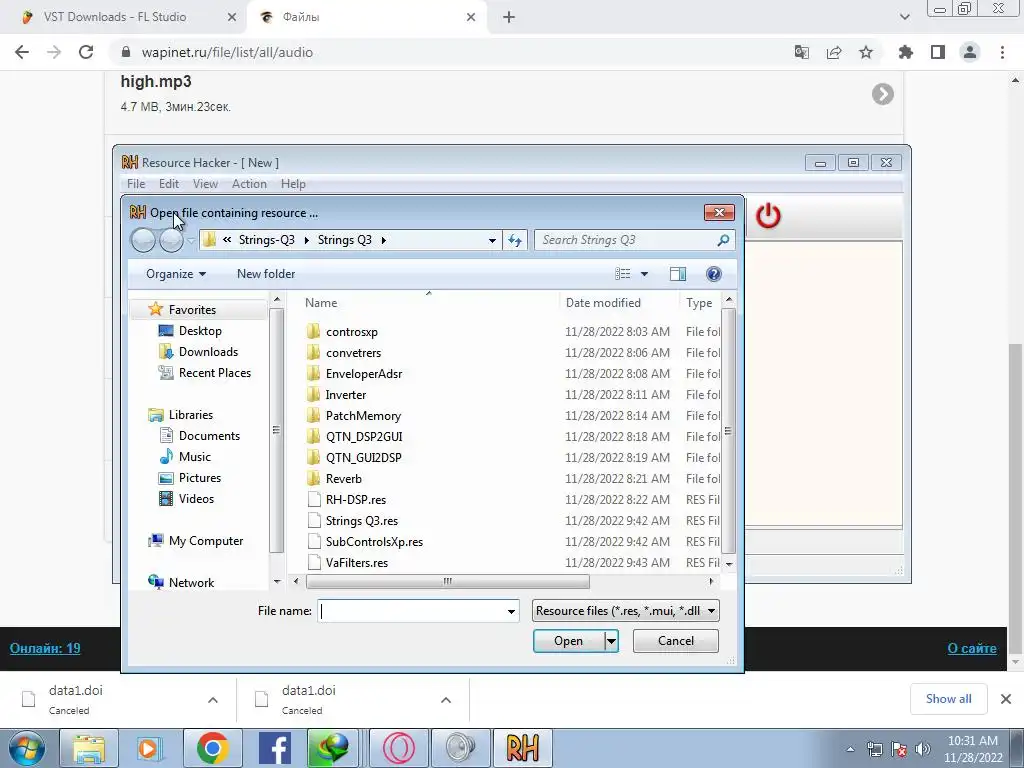Click the help question mark icon in dialog
The image size is (1024, 768).
coord(713,274)
